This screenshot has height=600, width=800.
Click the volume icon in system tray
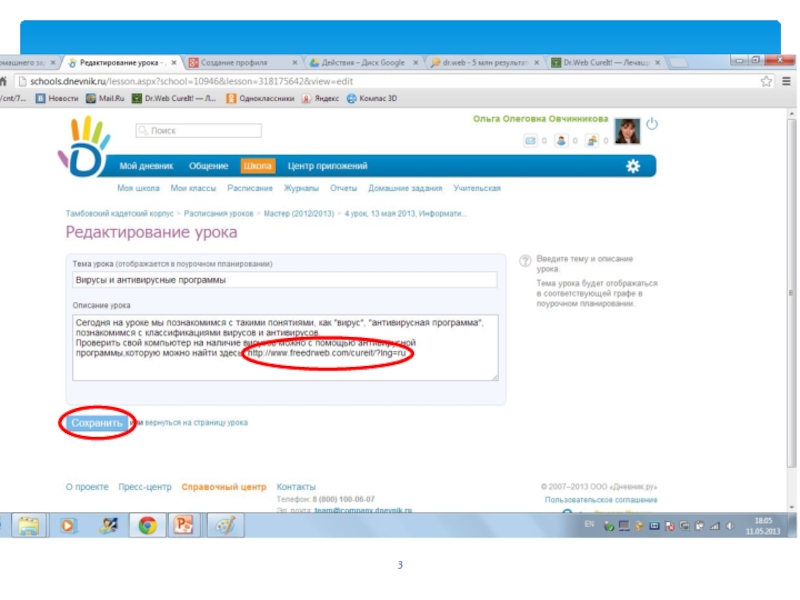730,526
